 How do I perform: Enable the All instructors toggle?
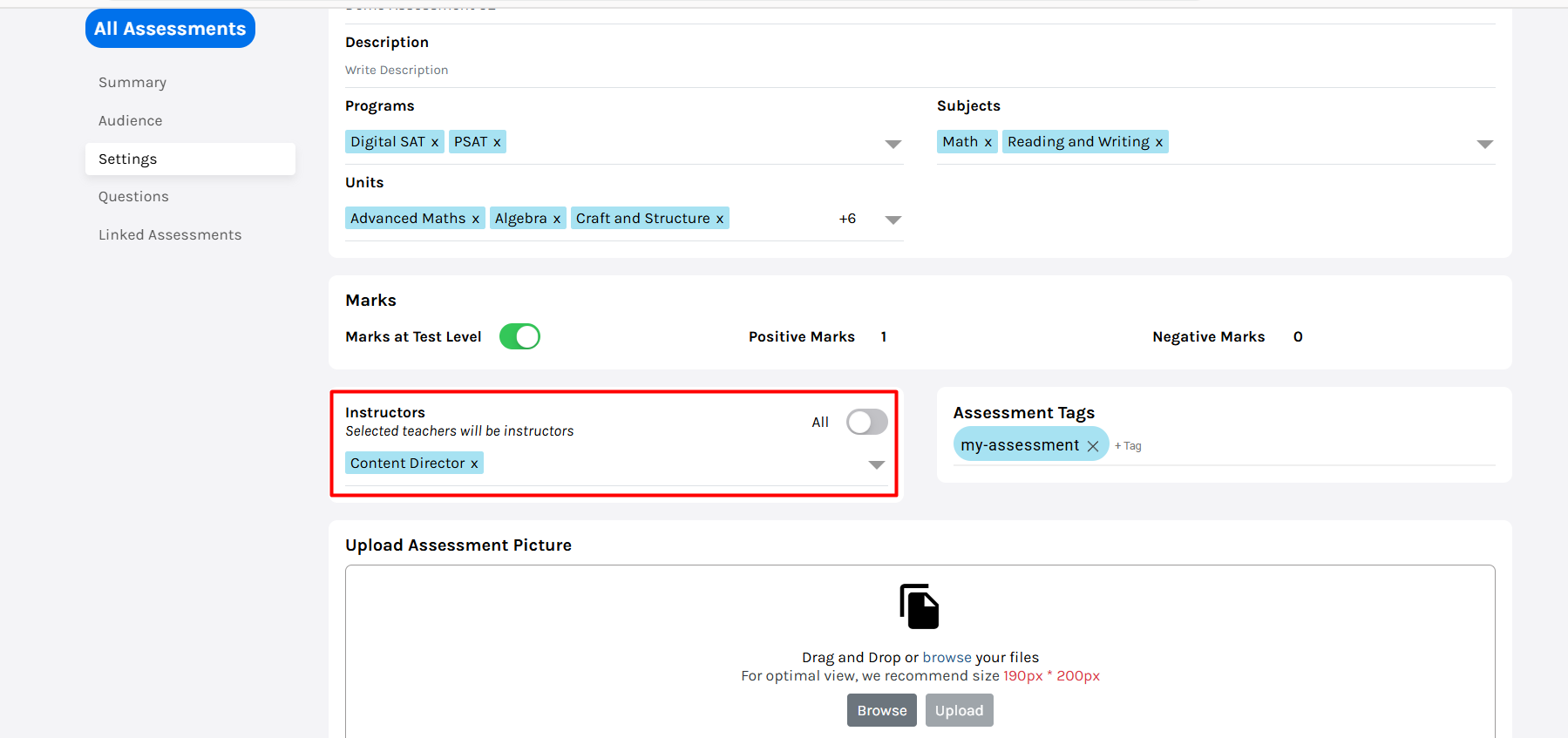point(866,422)
